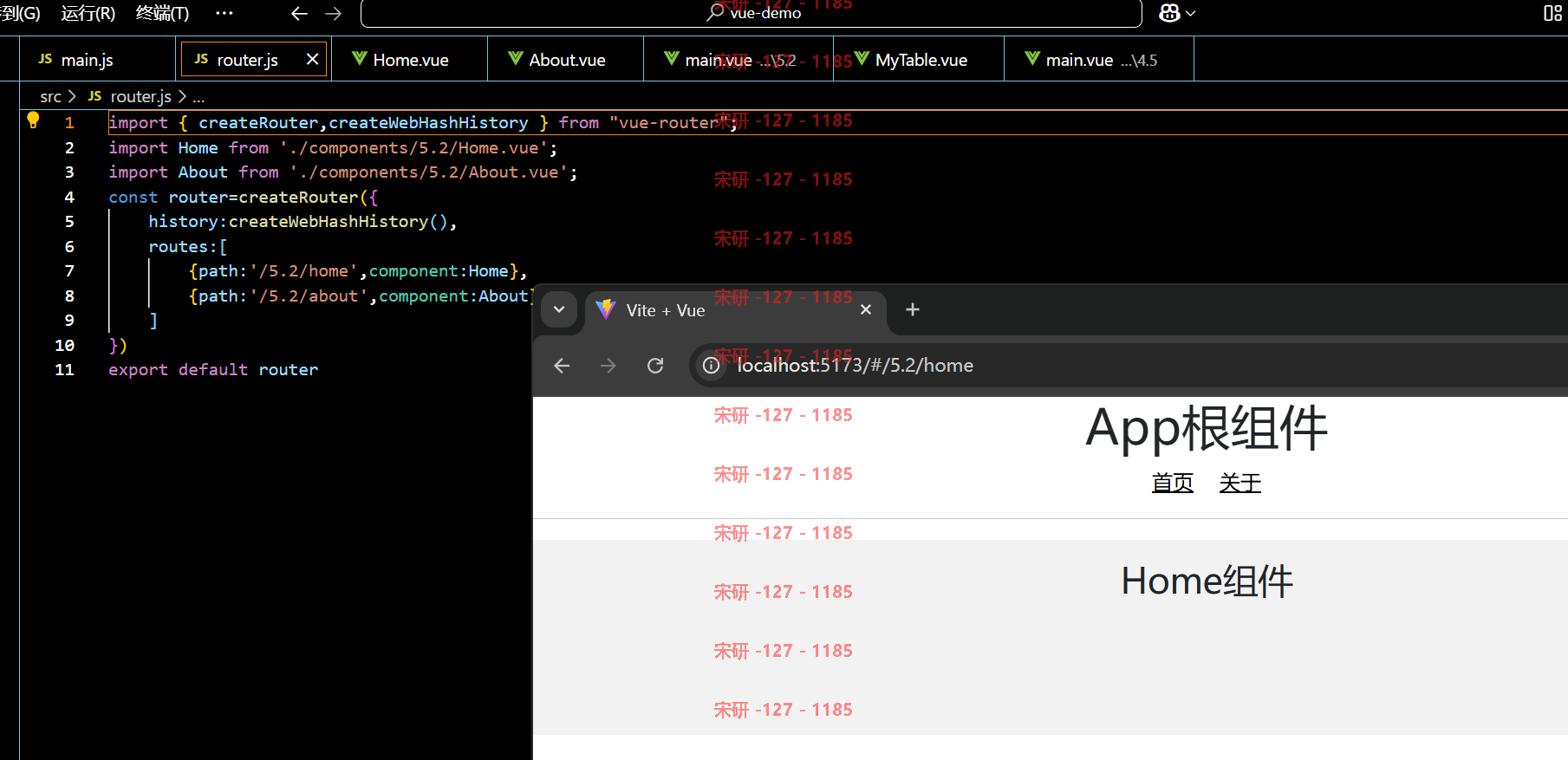Close the Vite + Vue browser tab

point(865,309)
